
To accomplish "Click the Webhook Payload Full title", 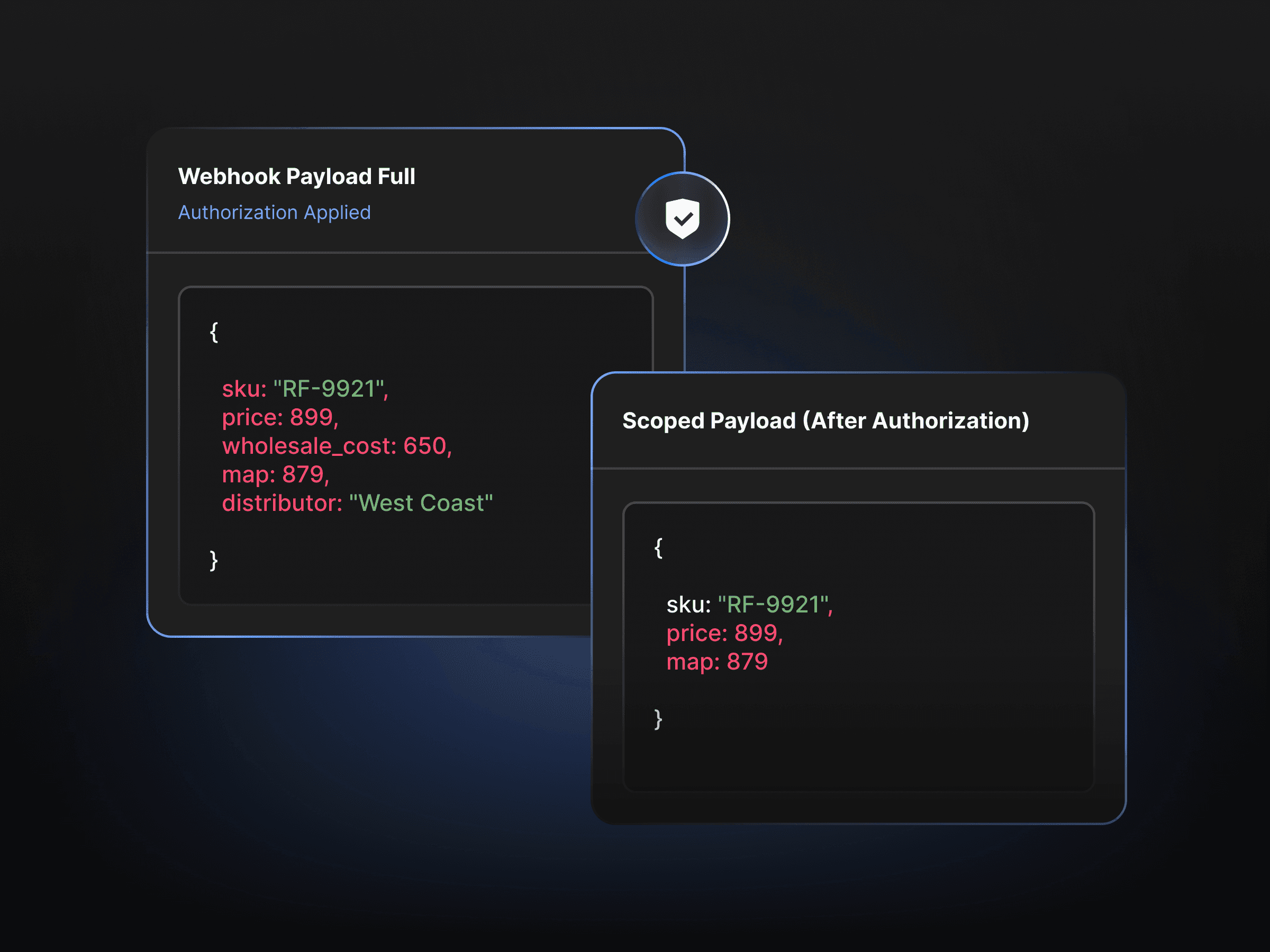I will (x=296, y=176).
